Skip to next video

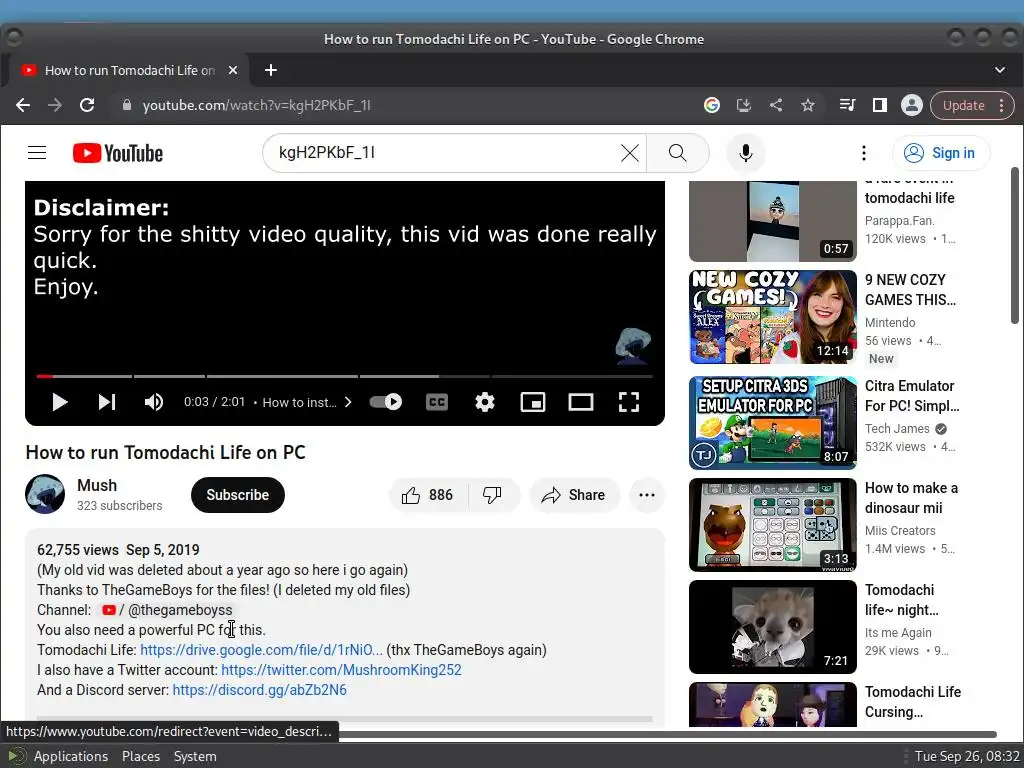[106, 402]
